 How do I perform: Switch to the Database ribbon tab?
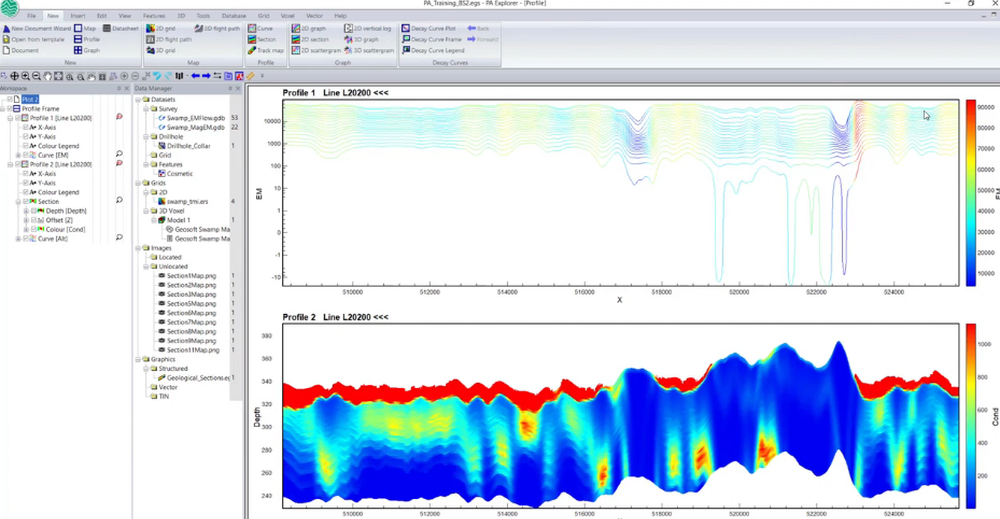(234, 15)
